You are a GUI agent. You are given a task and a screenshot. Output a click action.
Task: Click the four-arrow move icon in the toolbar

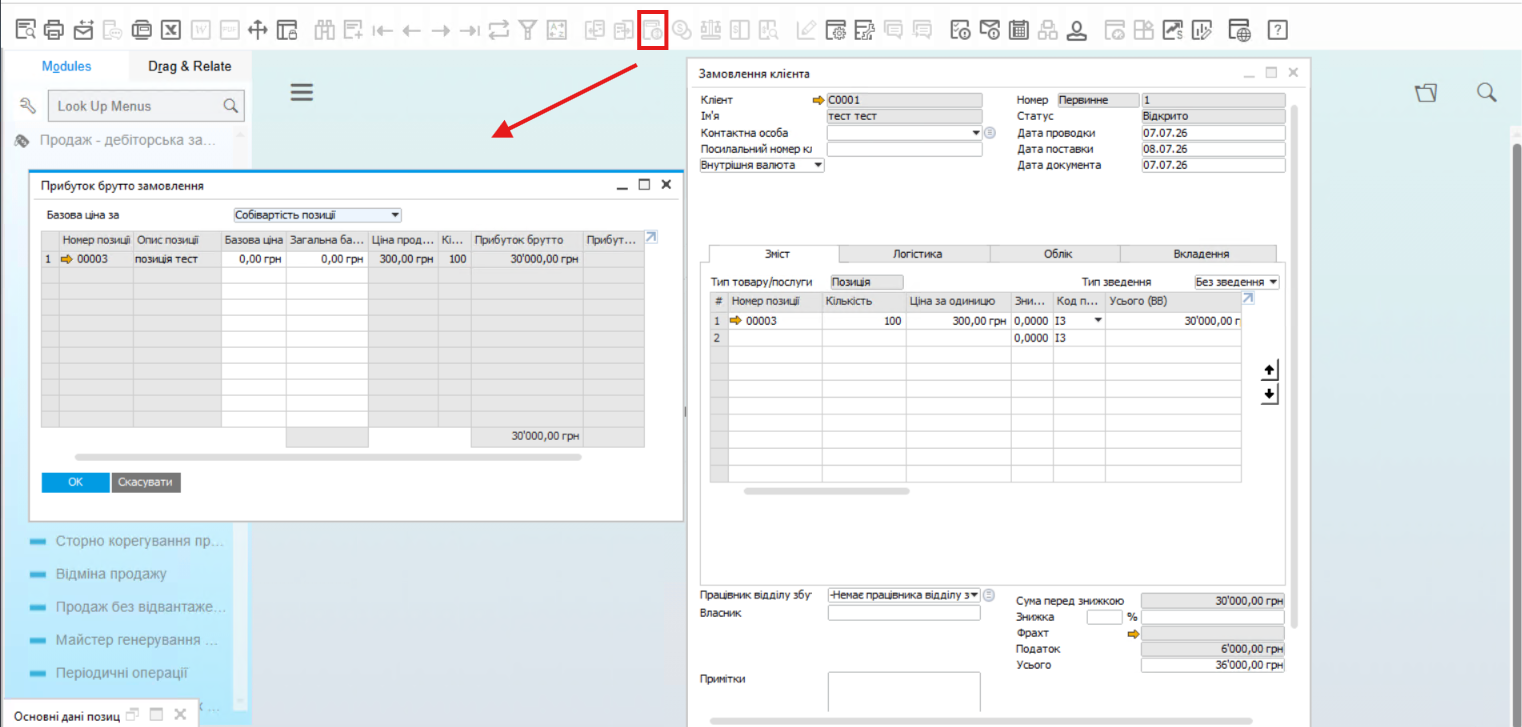coord(258,30)
